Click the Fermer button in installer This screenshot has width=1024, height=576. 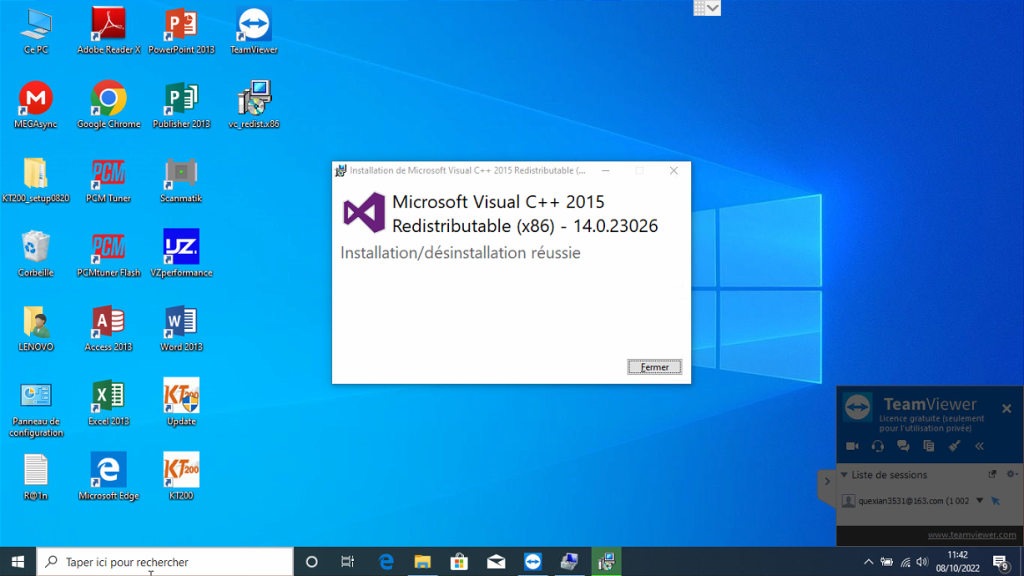pyautogui.click(x=654, y=367)
